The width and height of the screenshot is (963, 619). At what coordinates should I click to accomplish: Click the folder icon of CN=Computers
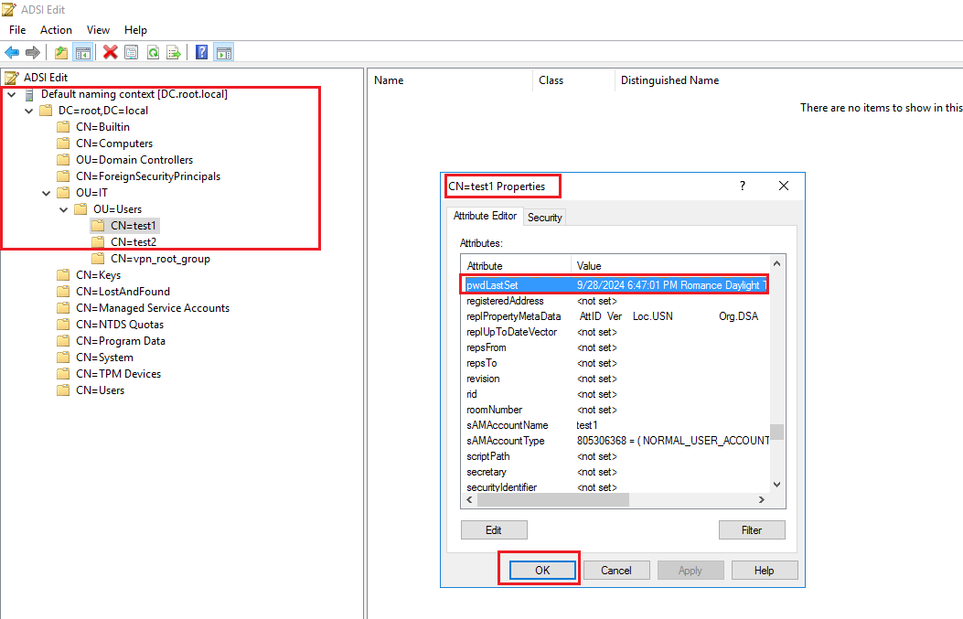[x=63, y=143]
